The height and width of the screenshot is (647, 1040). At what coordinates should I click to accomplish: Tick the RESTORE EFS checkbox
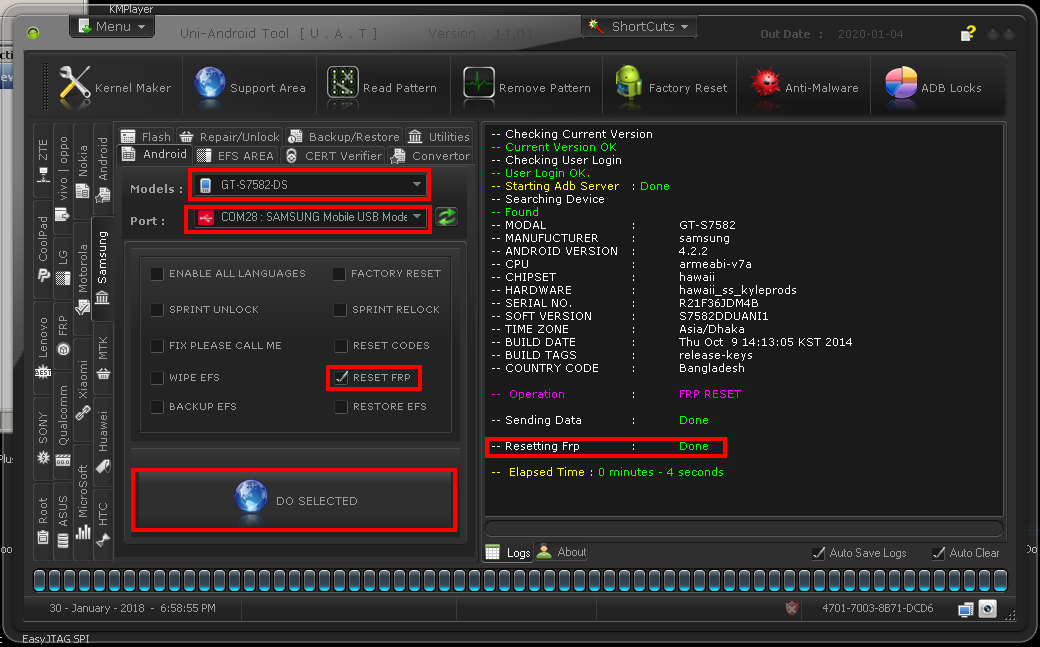point(341,406)
